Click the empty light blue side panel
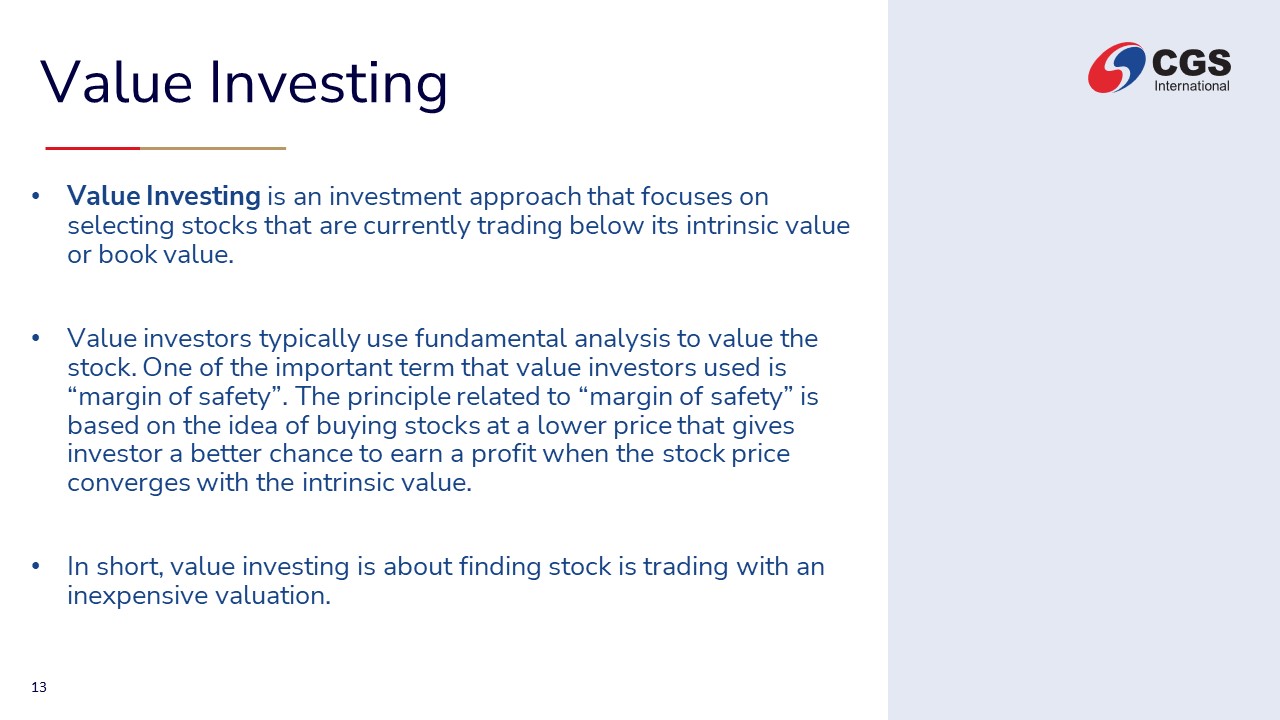The width and height of the screenshot is (1280, 720). click(x=1083, y=400)
